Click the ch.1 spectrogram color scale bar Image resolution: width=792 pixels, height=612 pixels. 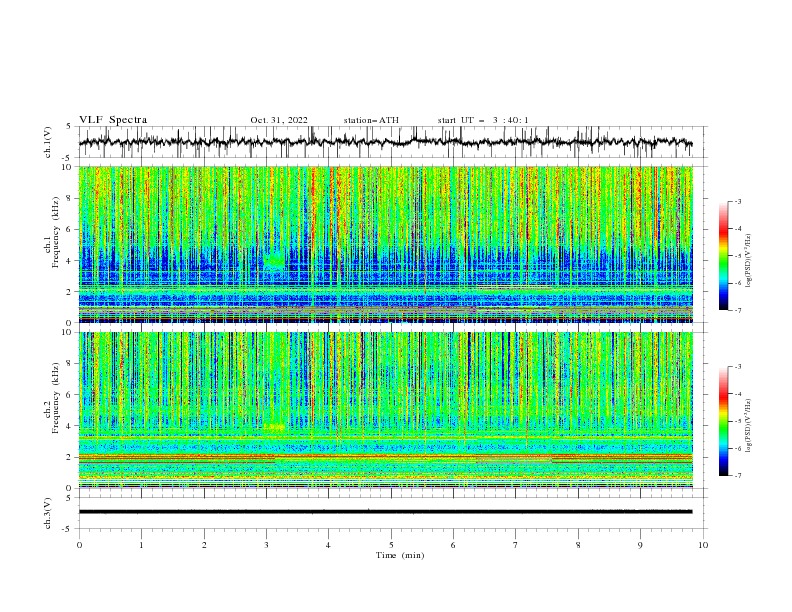click(x=724, y=256)
